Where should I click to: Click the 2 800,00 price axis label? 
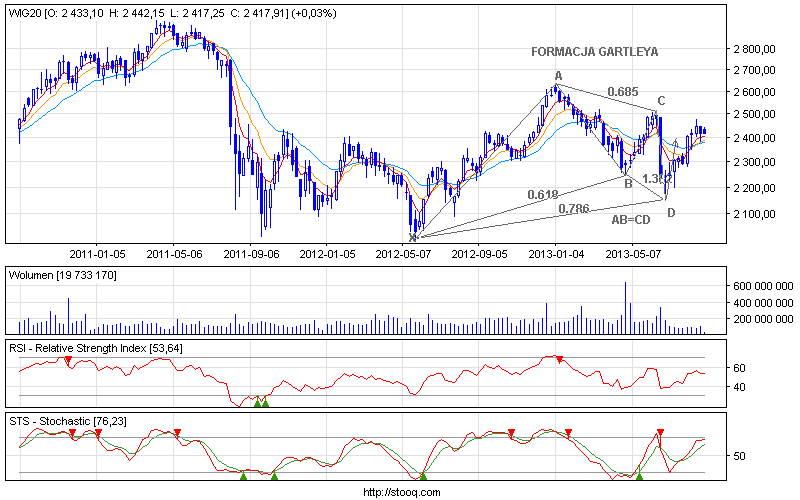(x=754, y=49)
